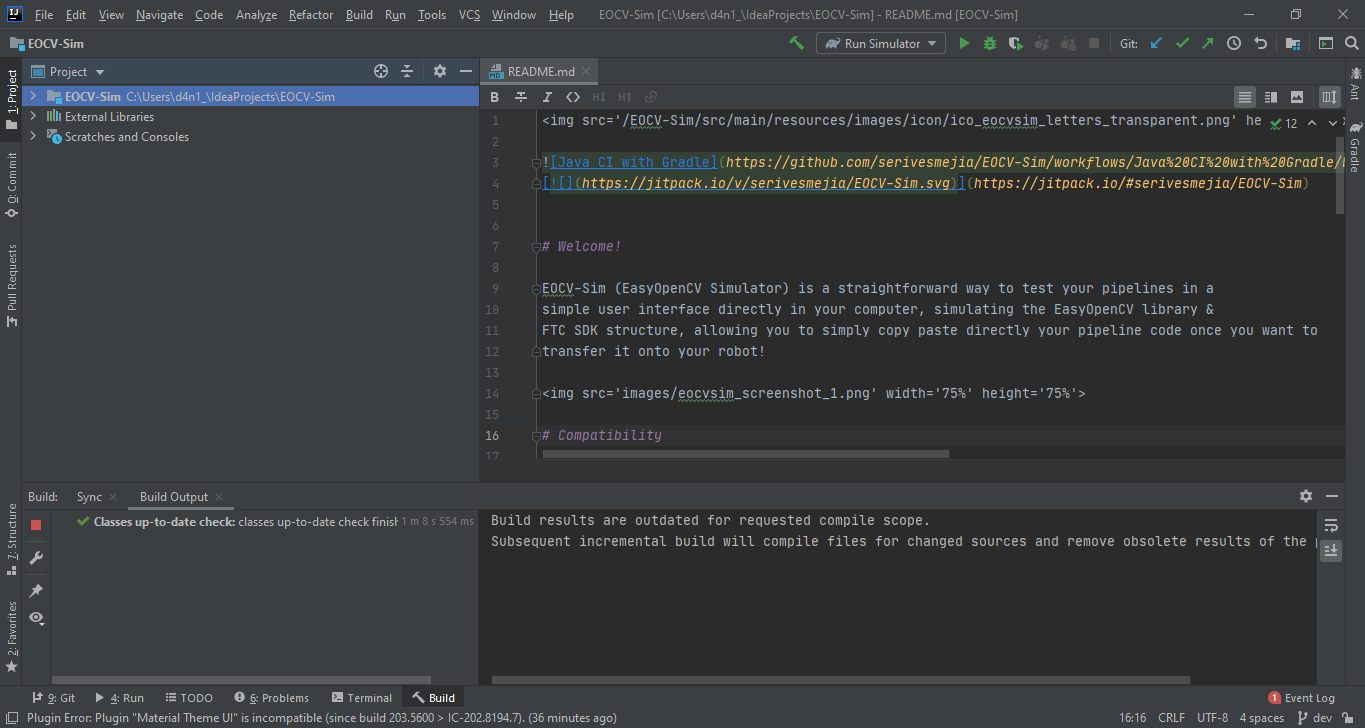Locate opened file target icon in Project panel
The image size is (1365, 728).
[x=381, y=71]
